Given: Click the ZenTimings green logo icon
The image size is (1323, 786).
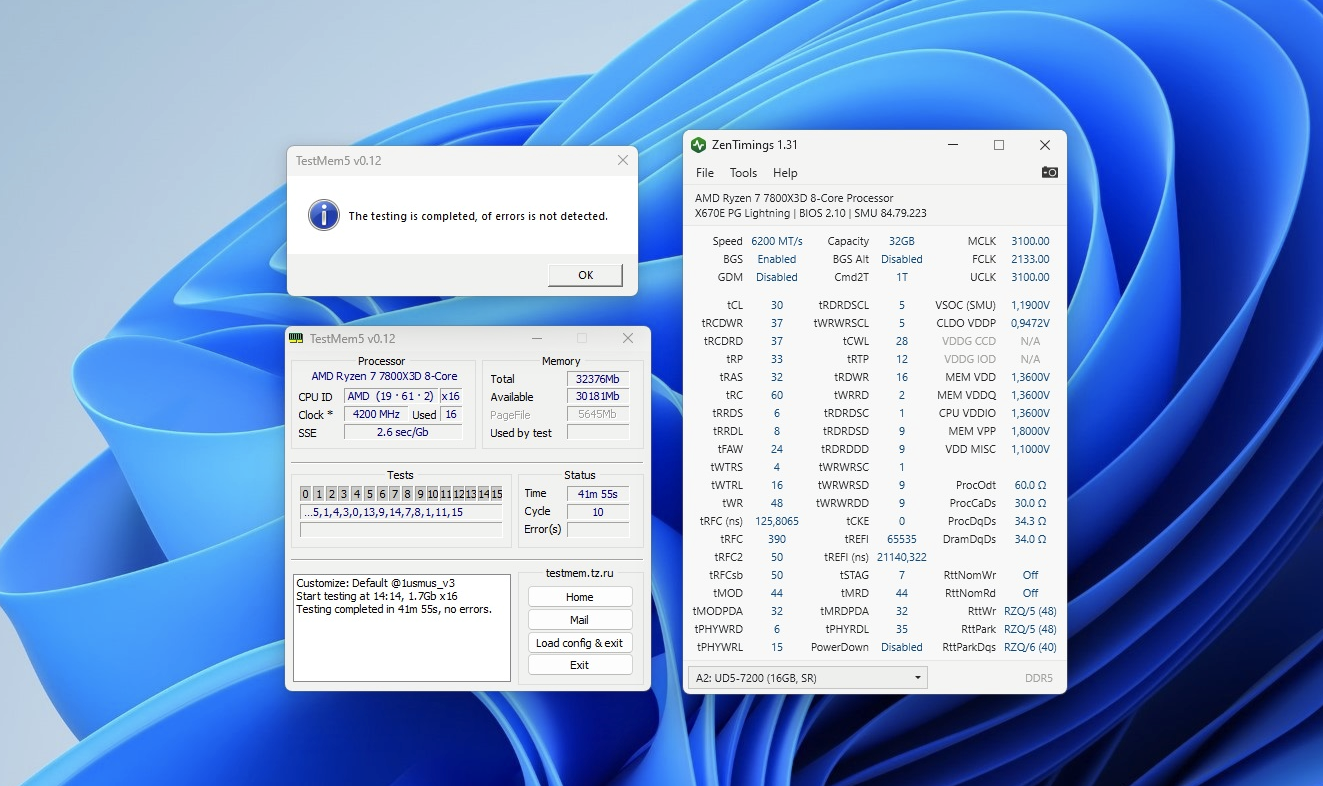Looking at the screenshot, I should [699, 145].
